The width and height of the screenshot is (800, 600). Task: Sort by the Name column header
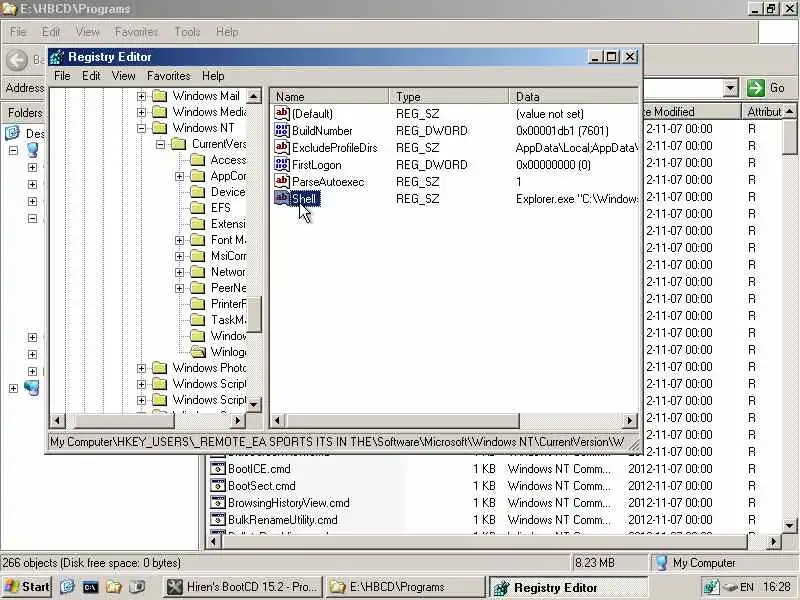330,96
